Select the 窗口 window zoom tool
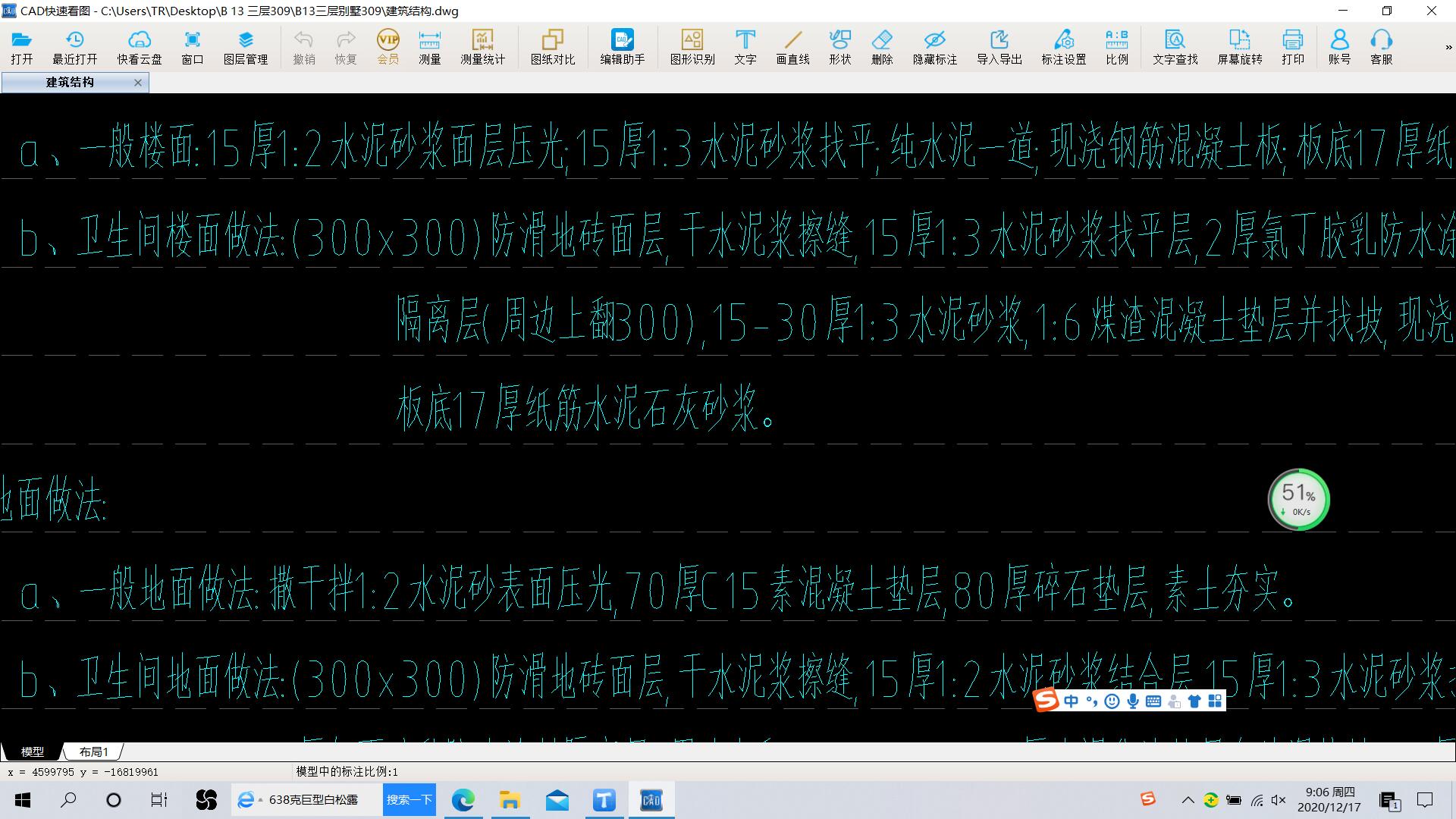 [x=193, y=47]
